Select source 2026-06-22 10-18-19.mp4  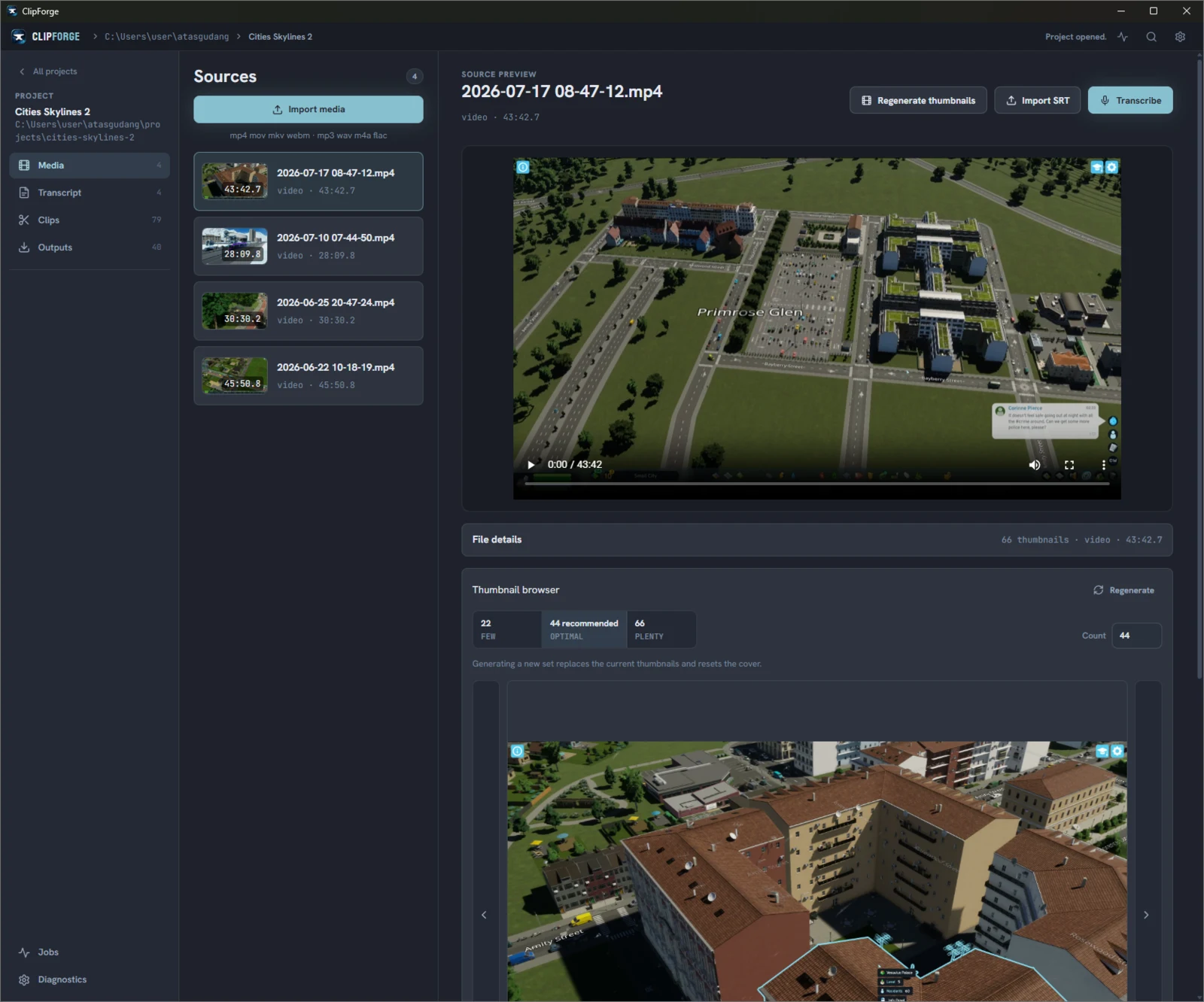coord(309,375)
